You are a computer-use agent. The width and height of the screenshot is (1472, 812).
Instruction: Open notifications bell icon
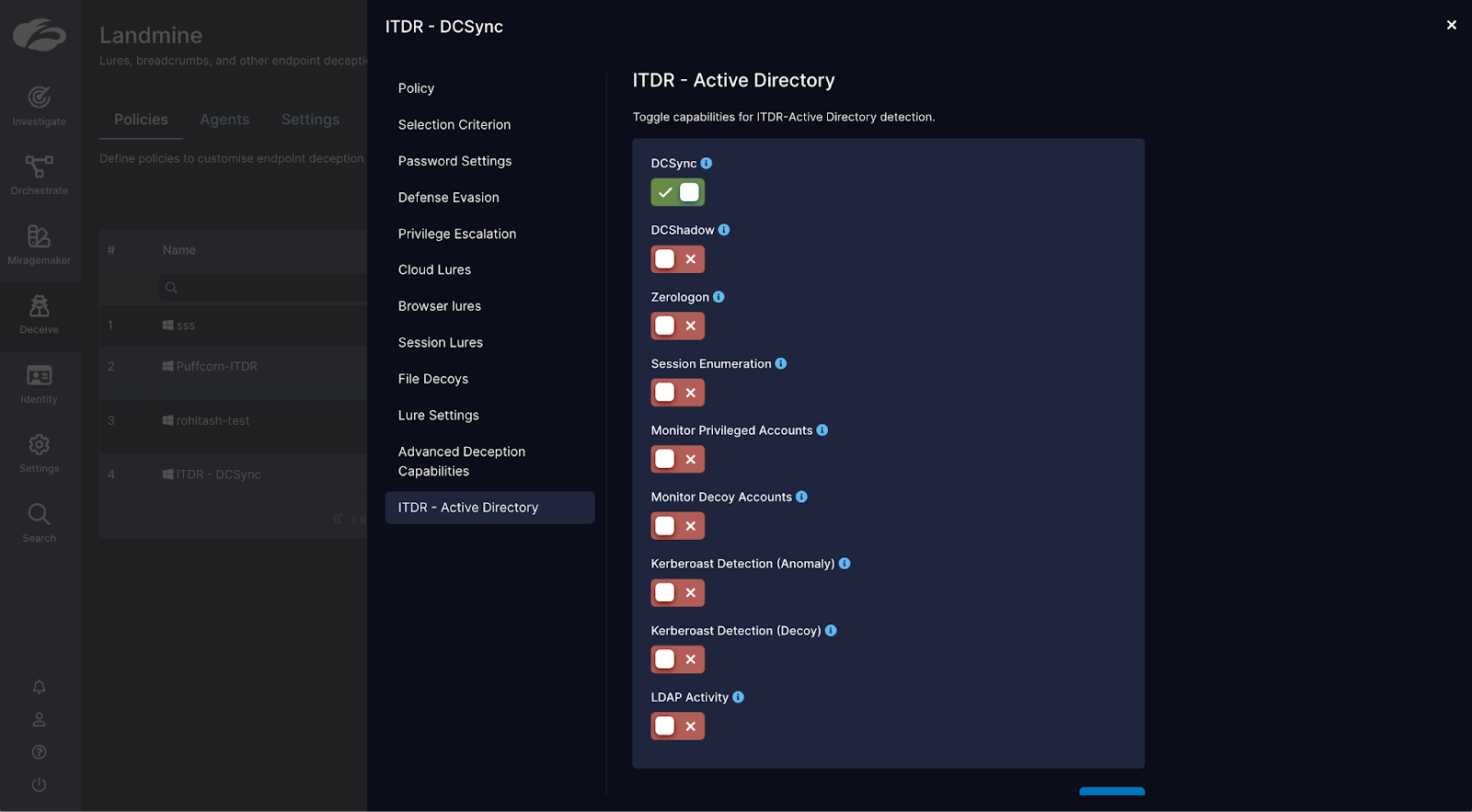(x=39, y=687)
